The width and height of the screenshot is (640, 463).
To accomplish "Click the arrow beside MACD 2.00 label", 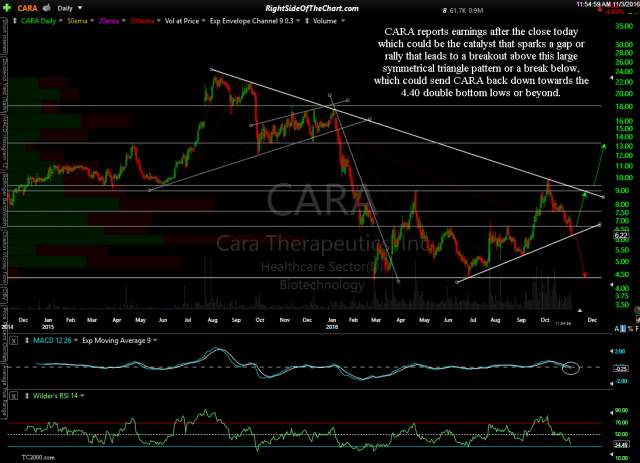I will [611, 351].
